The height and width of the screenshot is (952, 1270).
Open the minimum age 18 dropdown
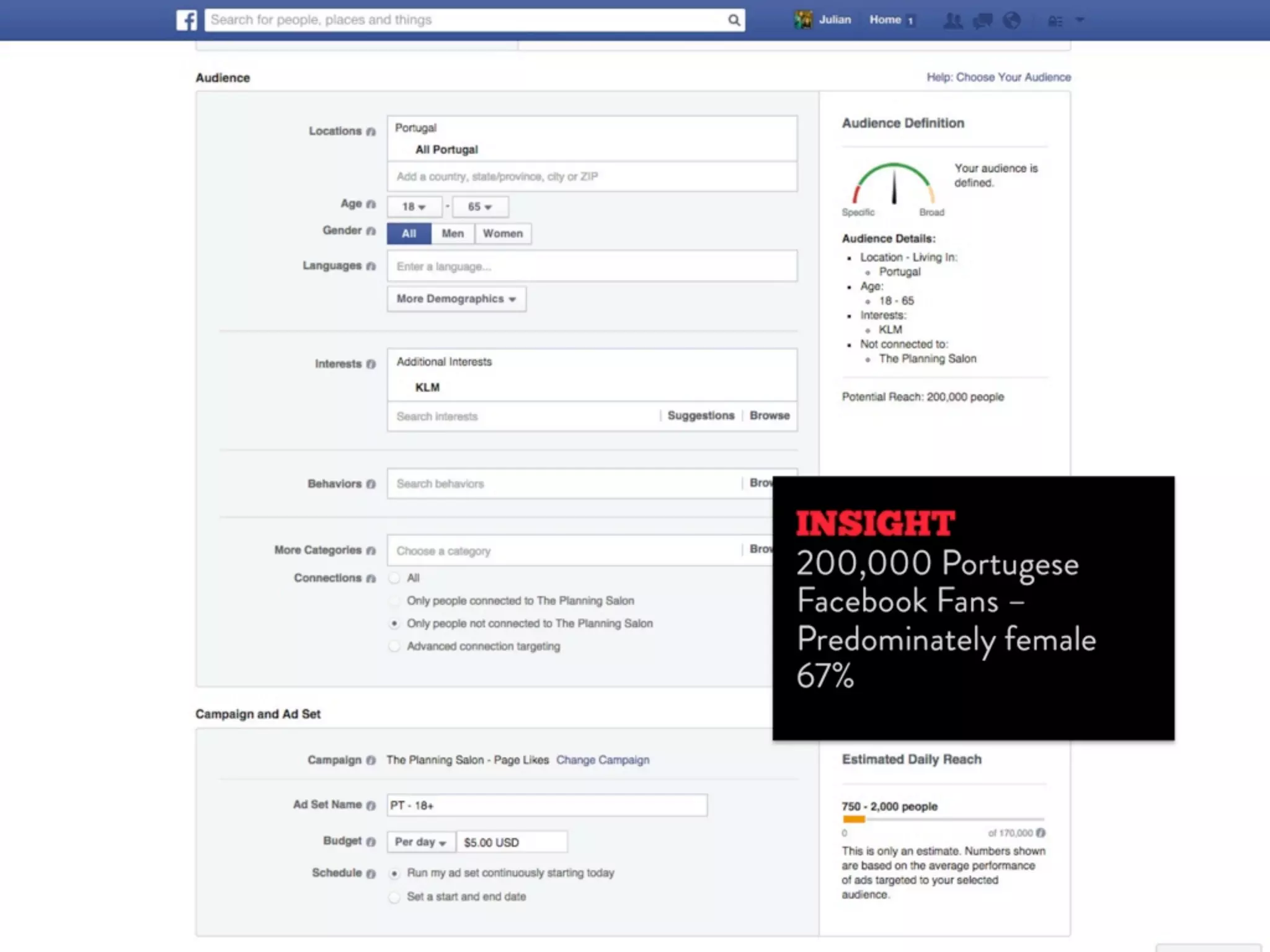[x=414, y=207]
